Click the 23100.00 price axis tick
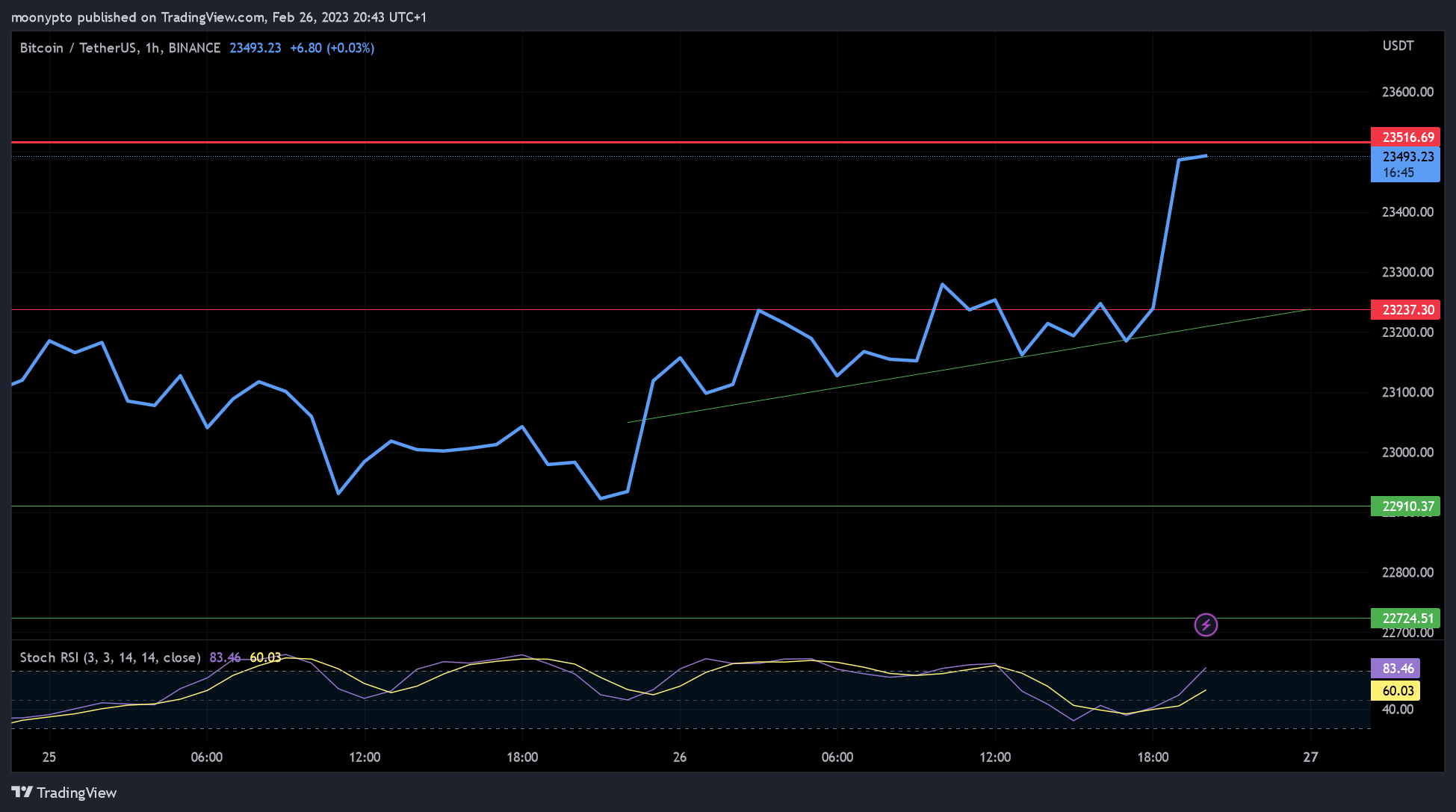This screenshot has width=1456, height=812. pyautogui.click(x=1407, y=392)
